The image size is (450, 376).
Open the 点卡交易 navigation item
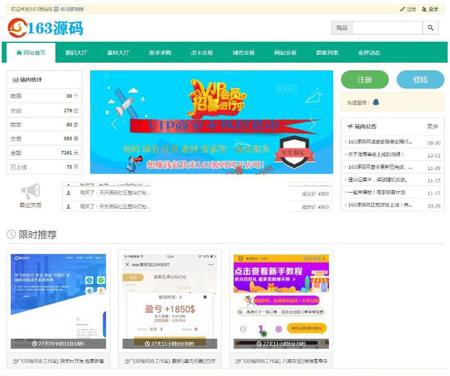click(x=202, y=53)
